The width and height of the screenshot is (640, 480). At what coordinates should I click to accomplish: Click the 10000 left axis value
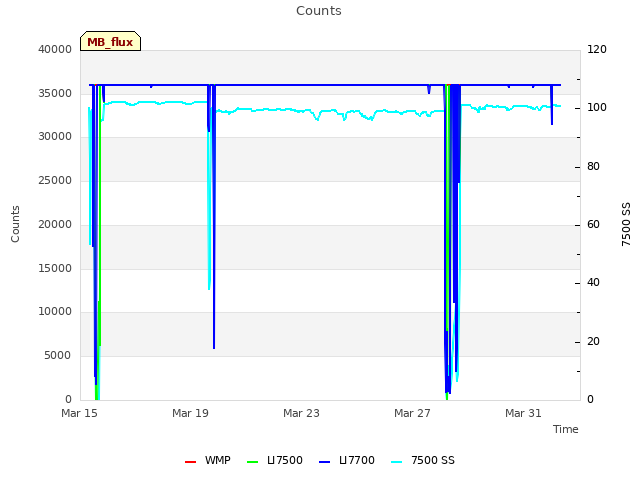[x=55, y=311]
